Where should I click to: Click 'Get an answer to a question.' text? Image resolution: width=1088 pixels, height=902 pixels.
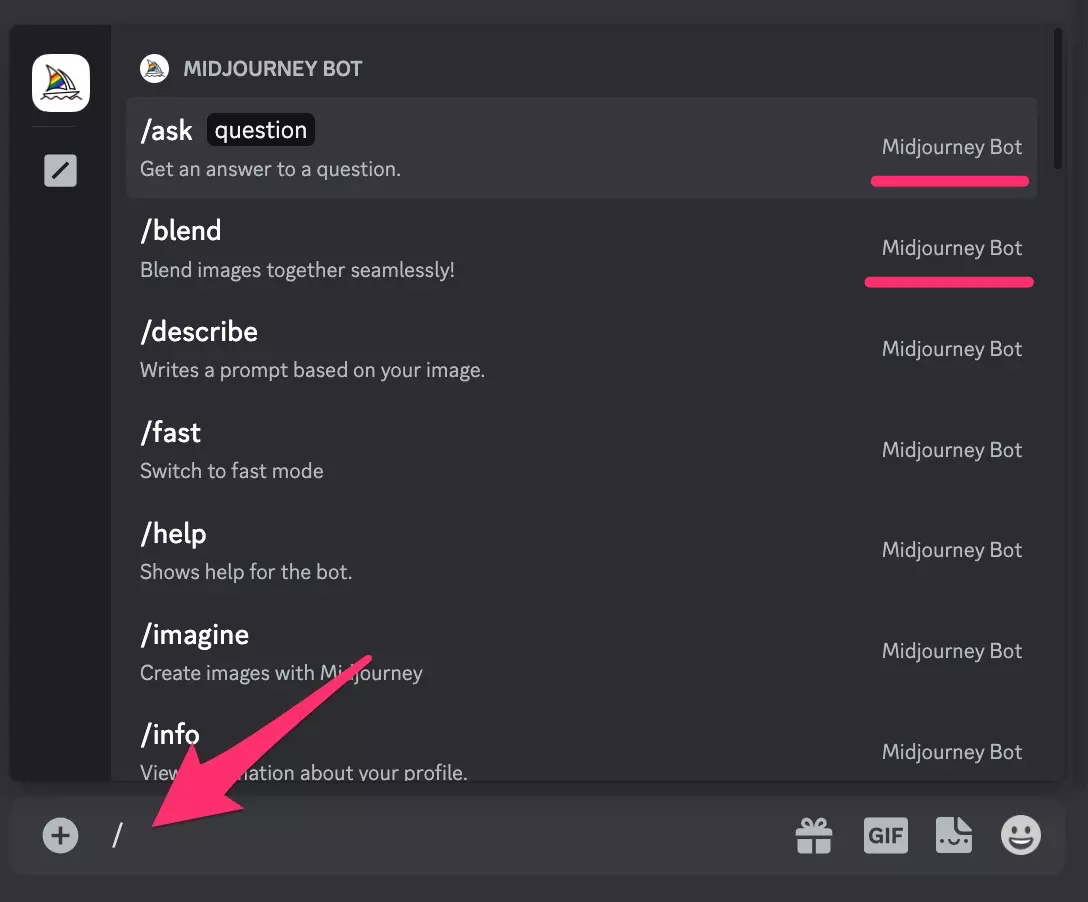click(271, 169)
